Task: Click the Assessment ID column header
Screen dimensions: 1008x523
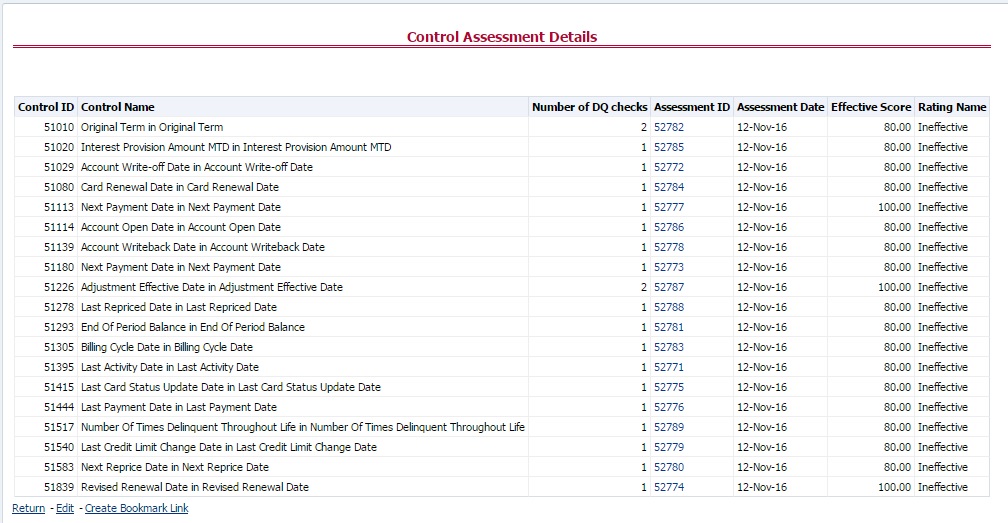Action: (x=692, y=107)
